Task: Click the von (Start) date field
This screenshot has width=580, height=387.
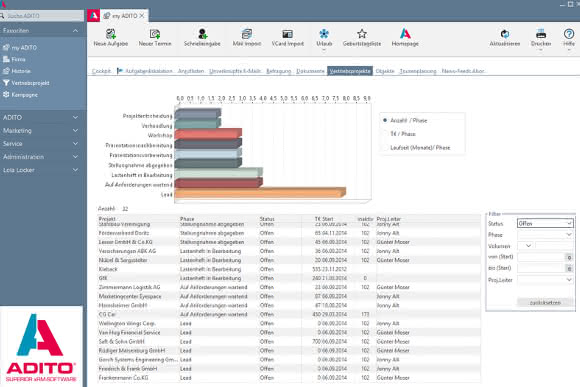Action: (x=541, y=257)
